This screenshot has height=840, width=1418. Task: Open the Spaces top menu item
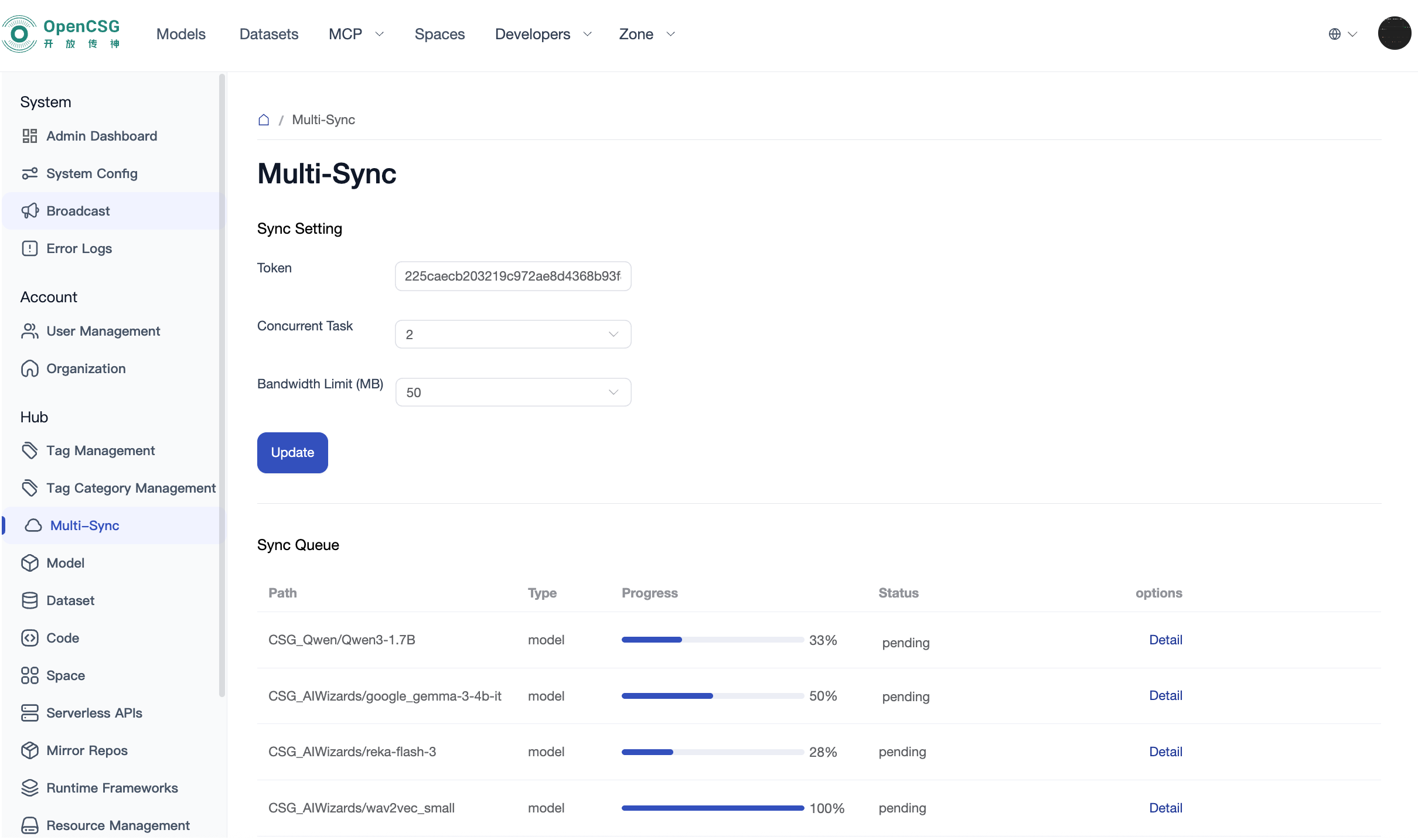click(x=439, y=34)
